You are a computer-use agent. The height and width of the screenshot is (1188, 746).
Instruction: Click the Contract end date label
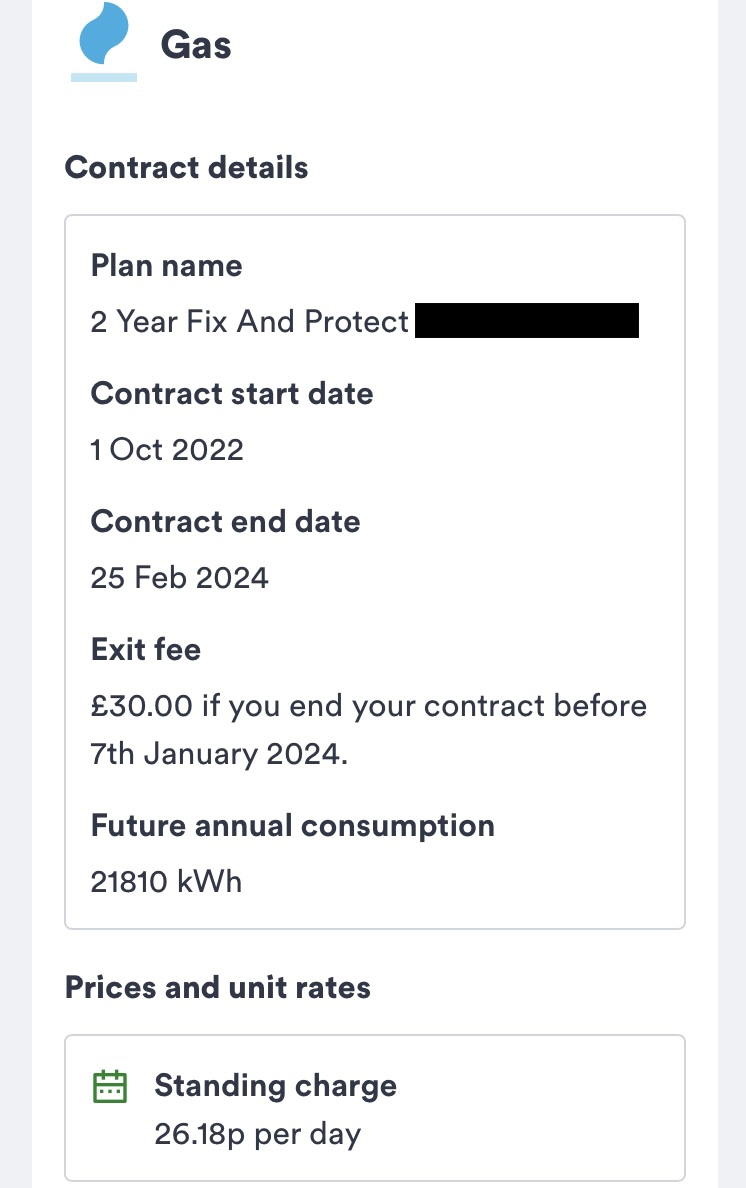pyautogui.click(x=225, y=521)
